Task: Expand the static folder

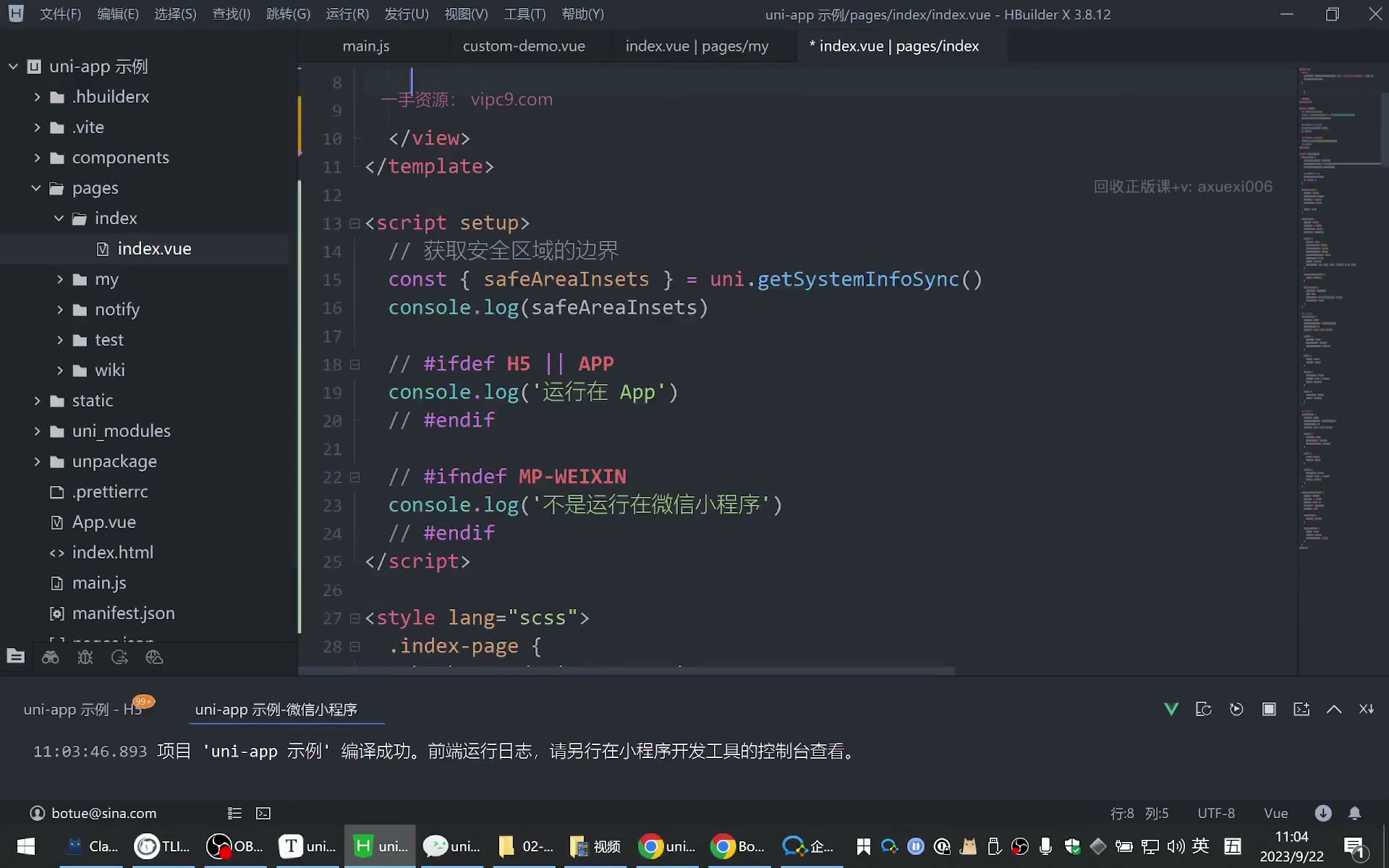Action: [x=37, y=401]
